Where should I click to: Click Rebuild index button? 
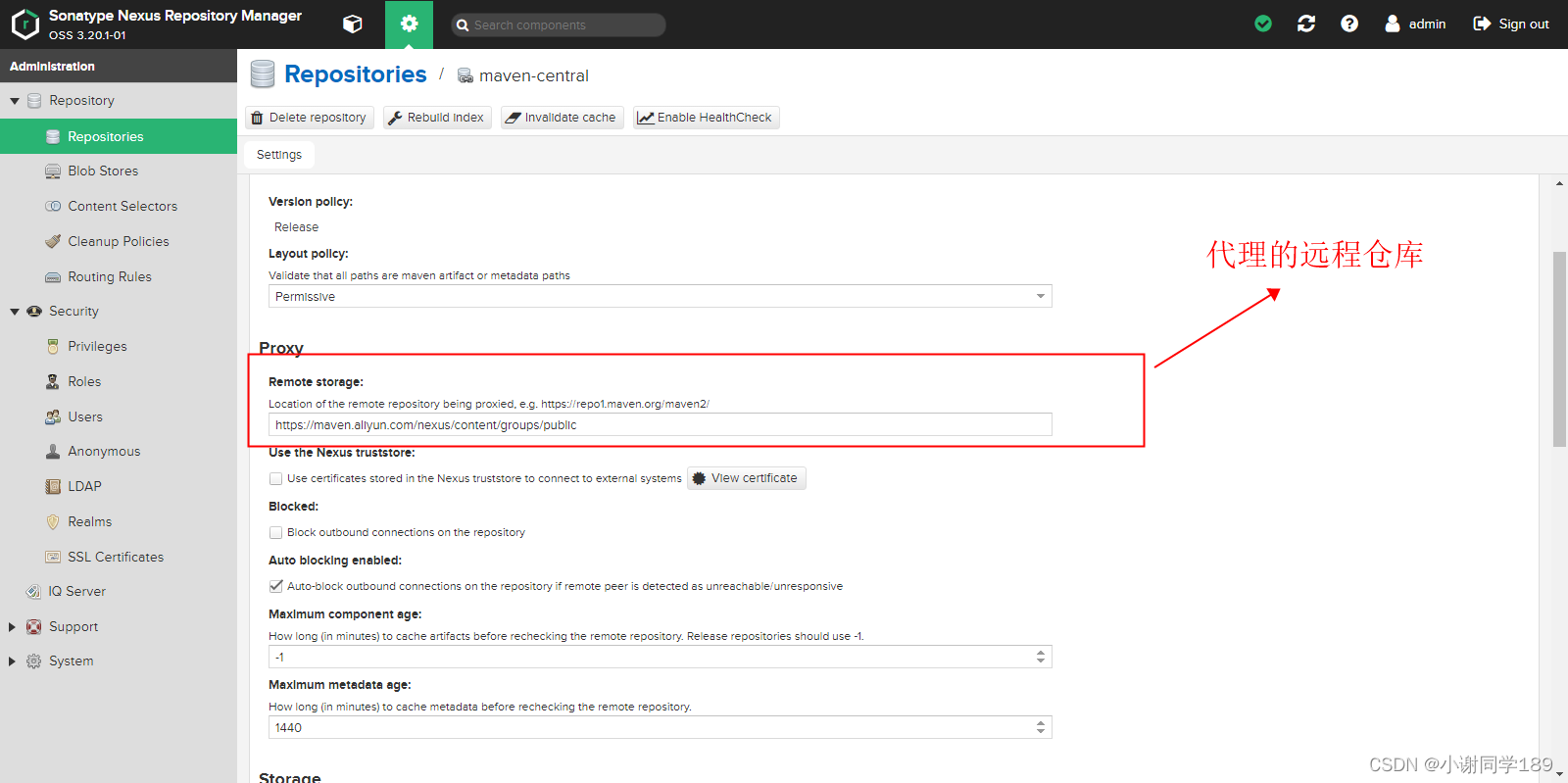437,118
